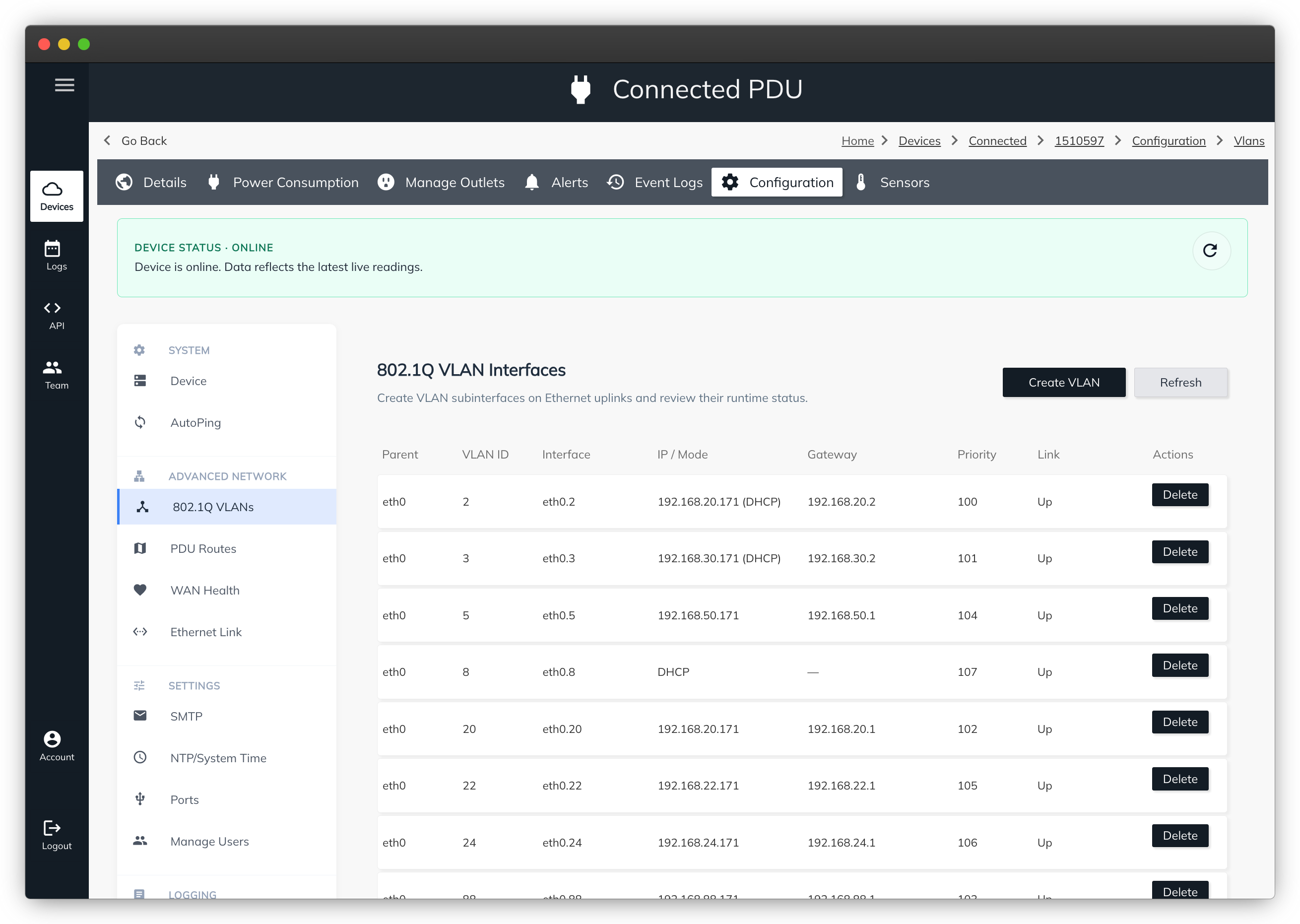Delete the eth0.8 VLAN row
Image resolution: width=1300 pixels, height=924 pixels.
click(x=1179, y=665)
